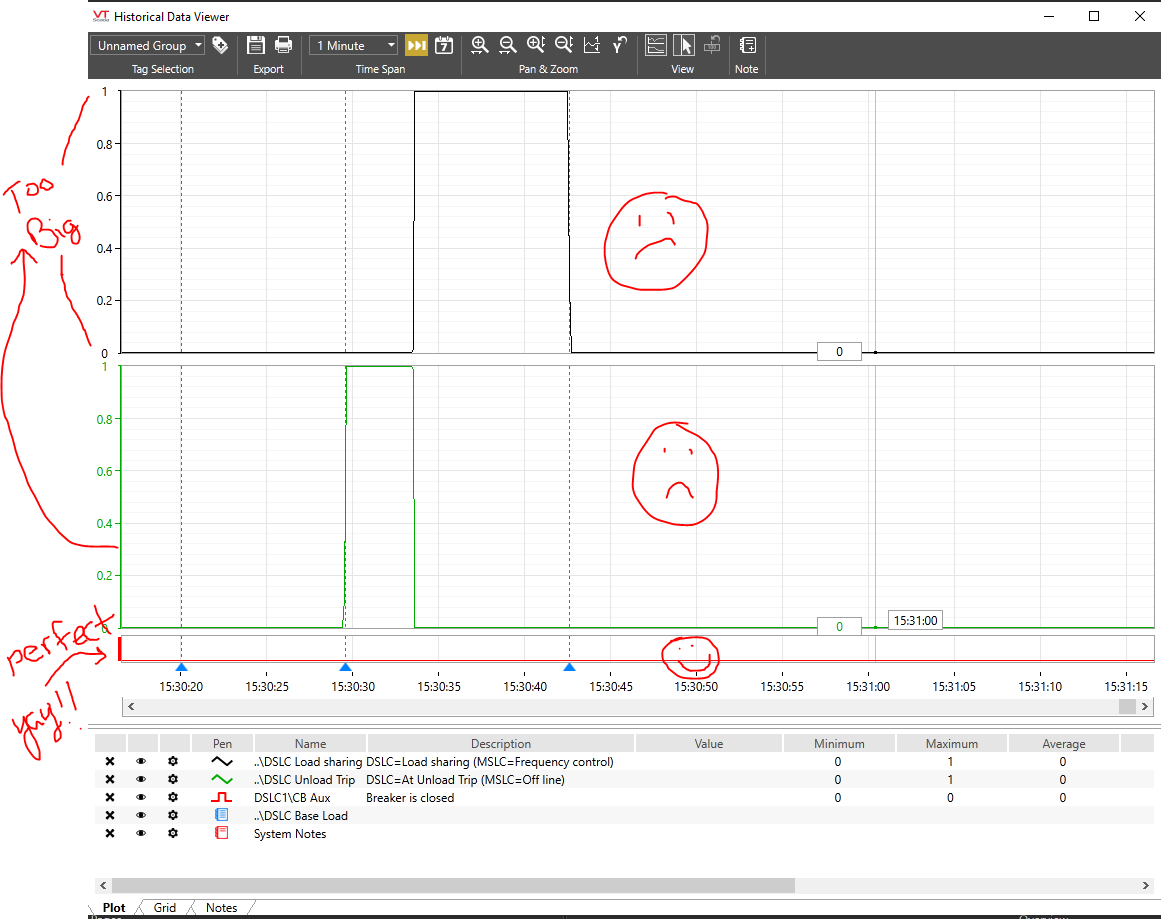This screenshot has width=1161, height=919.
Task: Click note marker at 15:30:20
Action: tap(181, 667)
